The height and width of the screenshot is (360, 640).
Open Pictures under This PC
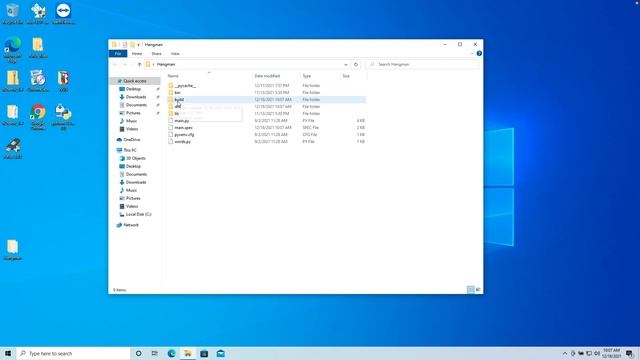pyautogui.click(x=133, y=198)
